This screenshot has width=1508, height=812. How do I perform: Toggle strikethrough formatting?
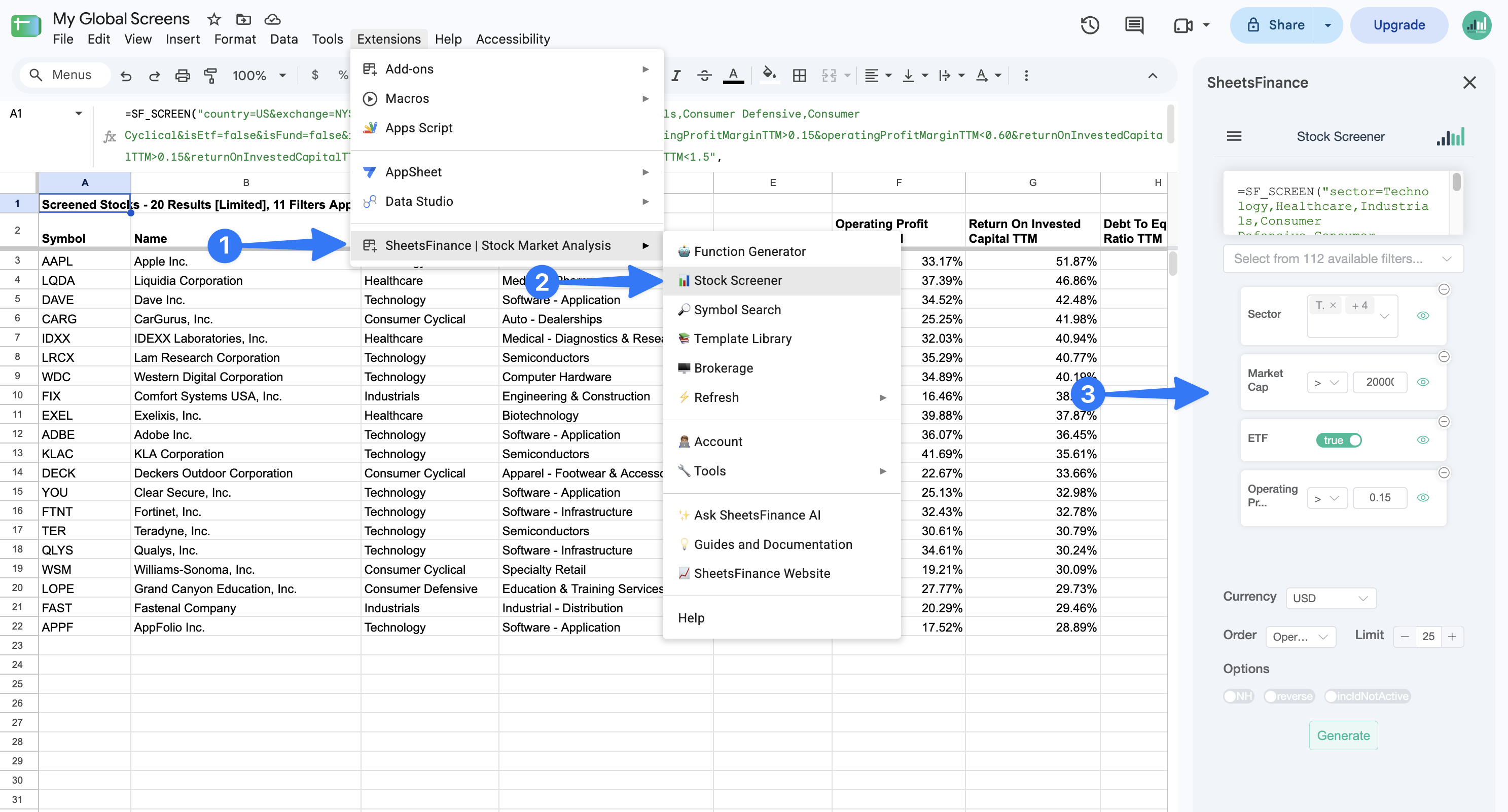click(x=704, y=75)
